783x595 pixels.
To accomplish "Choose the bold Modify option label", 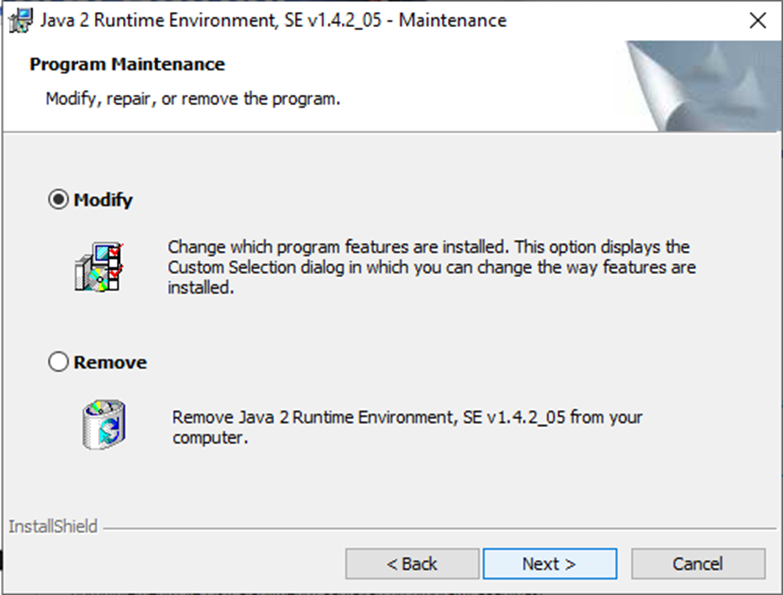I will (103, 200).
